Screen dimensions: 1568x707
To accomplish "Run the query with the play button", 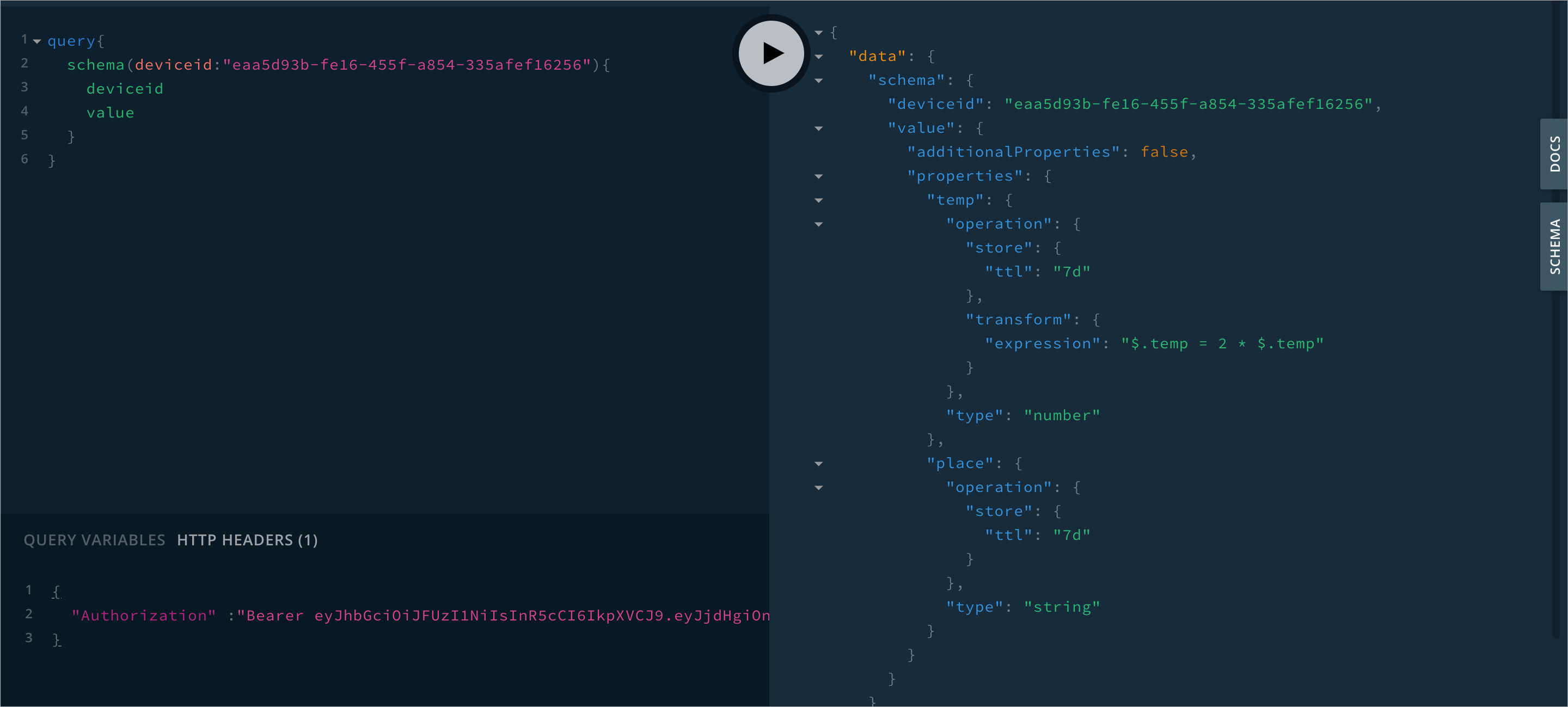I will click(x=771, y=53).
